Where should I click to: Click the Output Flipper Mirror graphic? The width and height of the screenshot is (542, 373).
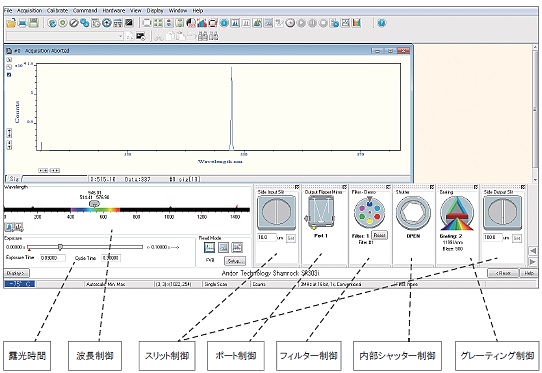320,212
